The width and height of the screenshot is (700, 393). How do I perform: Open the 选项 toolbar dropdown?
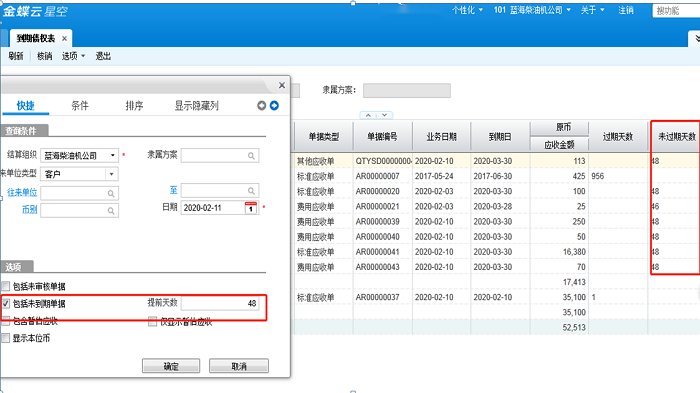tap(73, 56)
